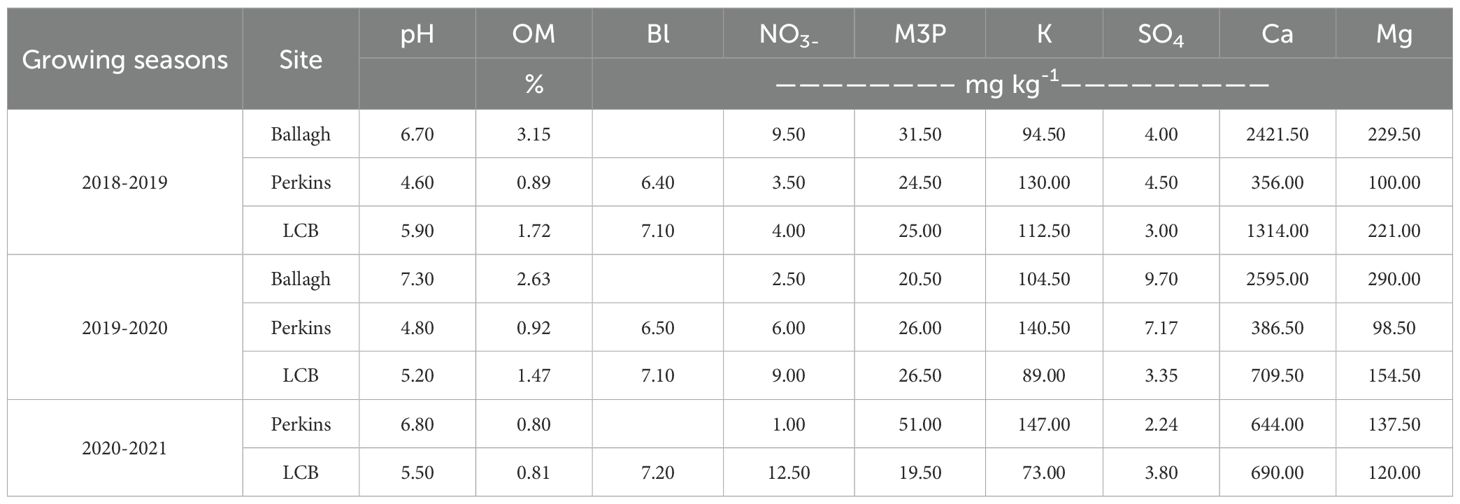The width and height of the screenshot is (1460, 504).
Task: Click the 2019-2020 growing season cell
Action: [x=125, y=327]
